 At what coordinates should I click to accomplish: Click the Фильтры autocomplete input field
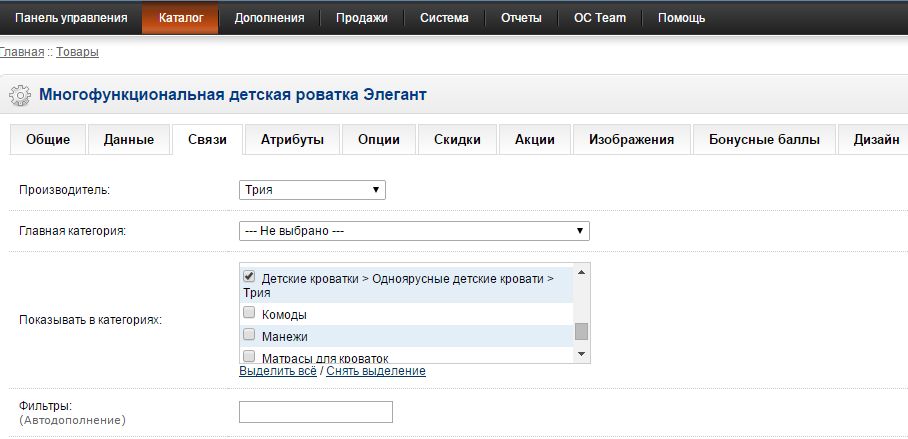pyautogui.click(x=315, y=412)
